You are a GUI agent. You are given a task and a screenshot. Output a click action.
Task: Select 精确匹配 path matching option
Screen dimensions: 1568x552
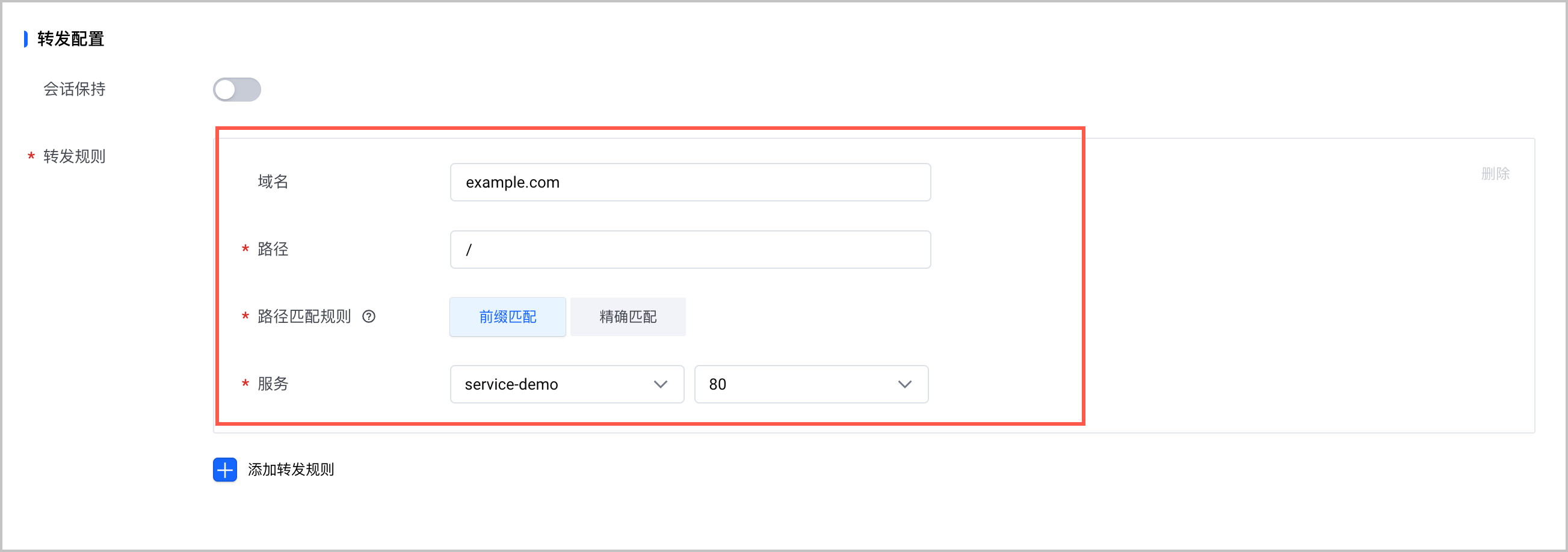628,316
